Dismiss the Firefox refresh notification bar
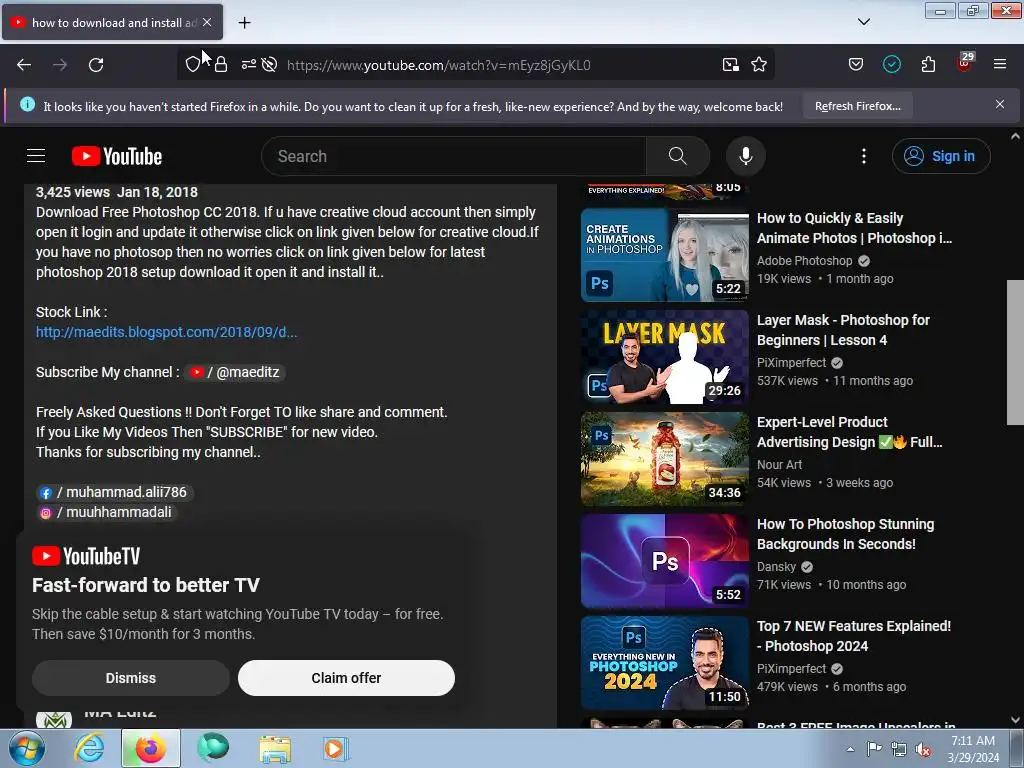This screenshot has height=768, width=1024. (1000, 104)
